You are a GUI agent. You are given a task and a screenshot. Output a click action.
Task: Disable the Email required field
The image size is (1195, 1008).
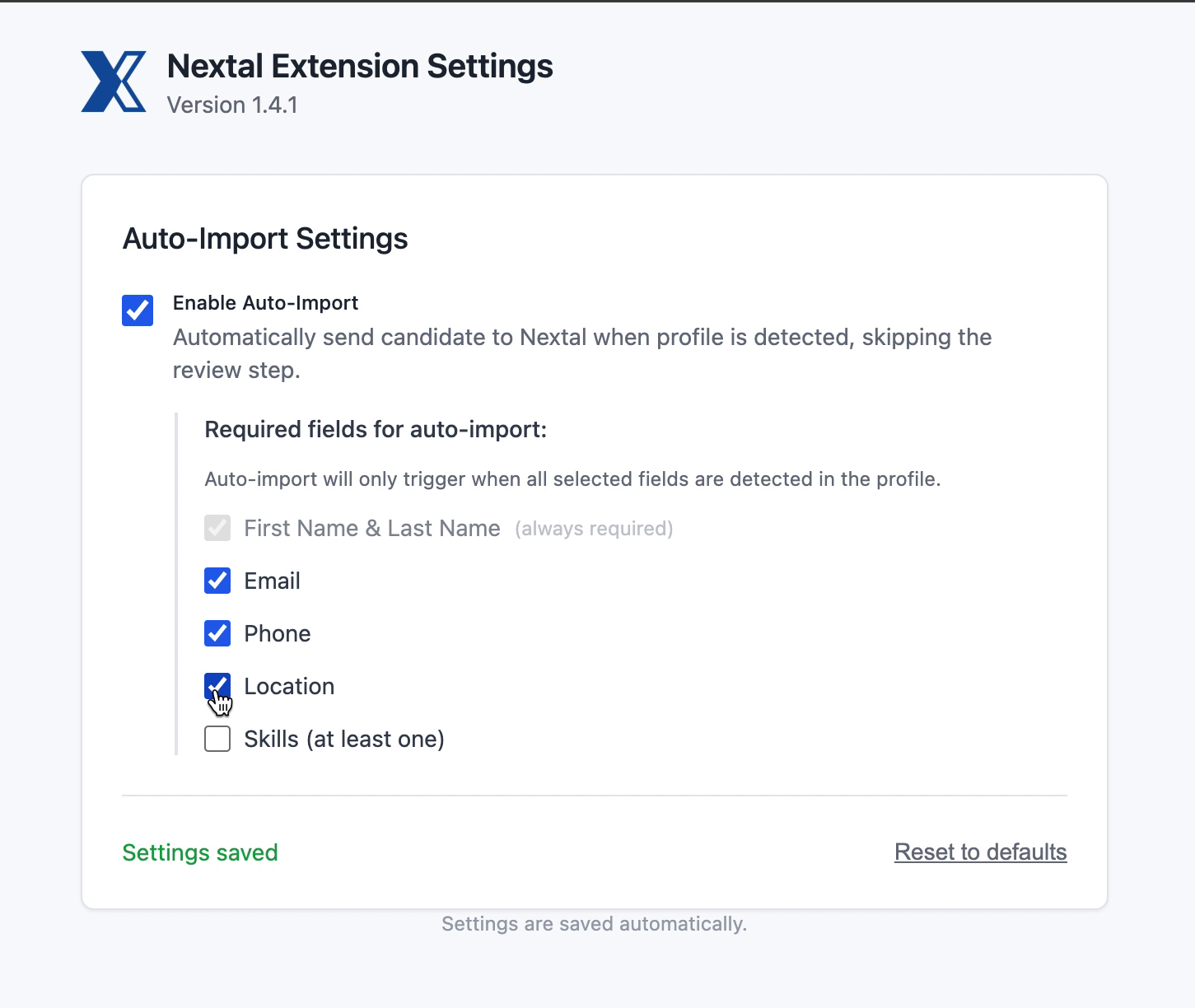(x=217, y=581)
